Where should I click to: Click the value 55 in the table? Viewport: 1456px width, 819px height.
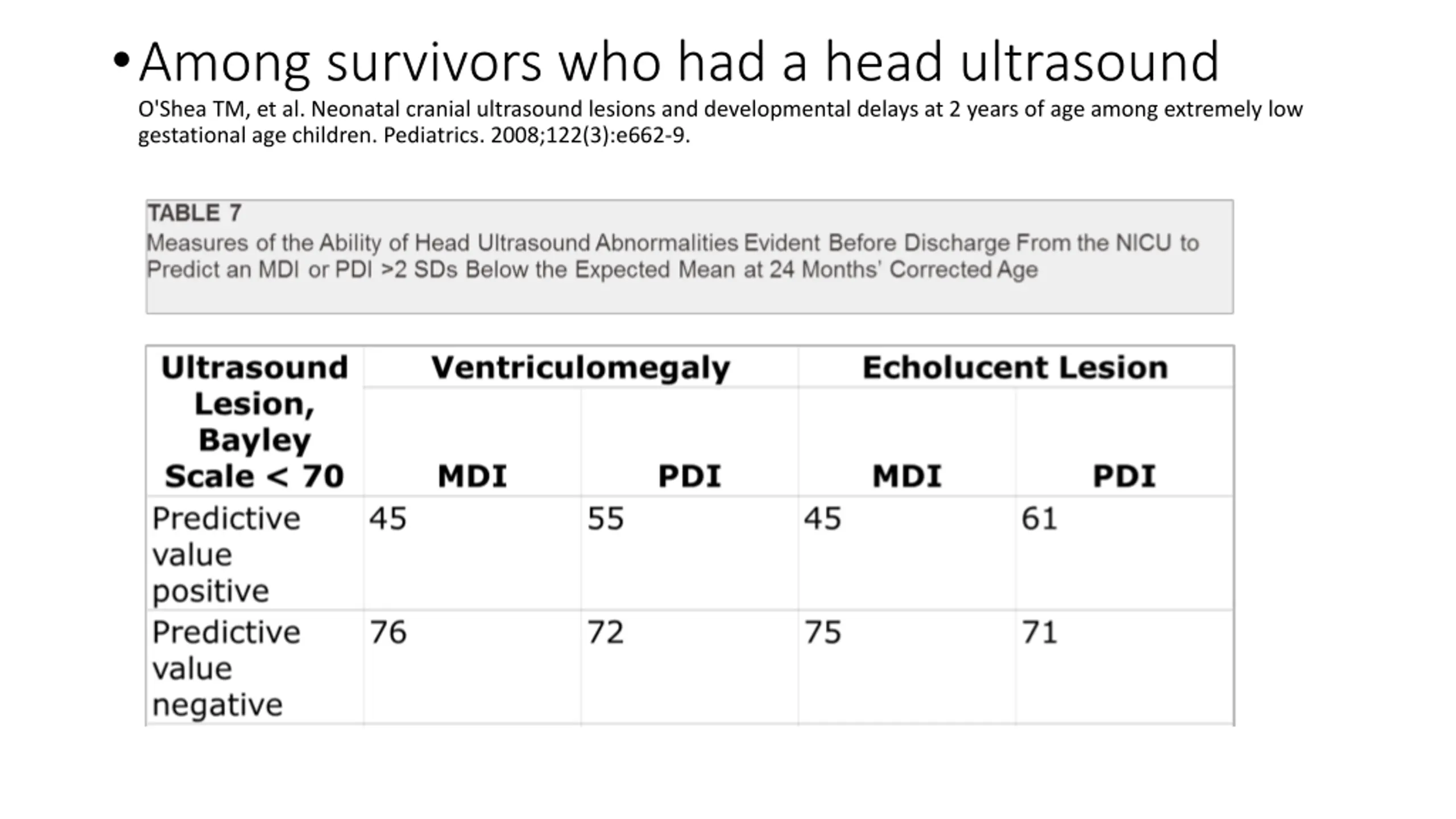click(606, 519)
